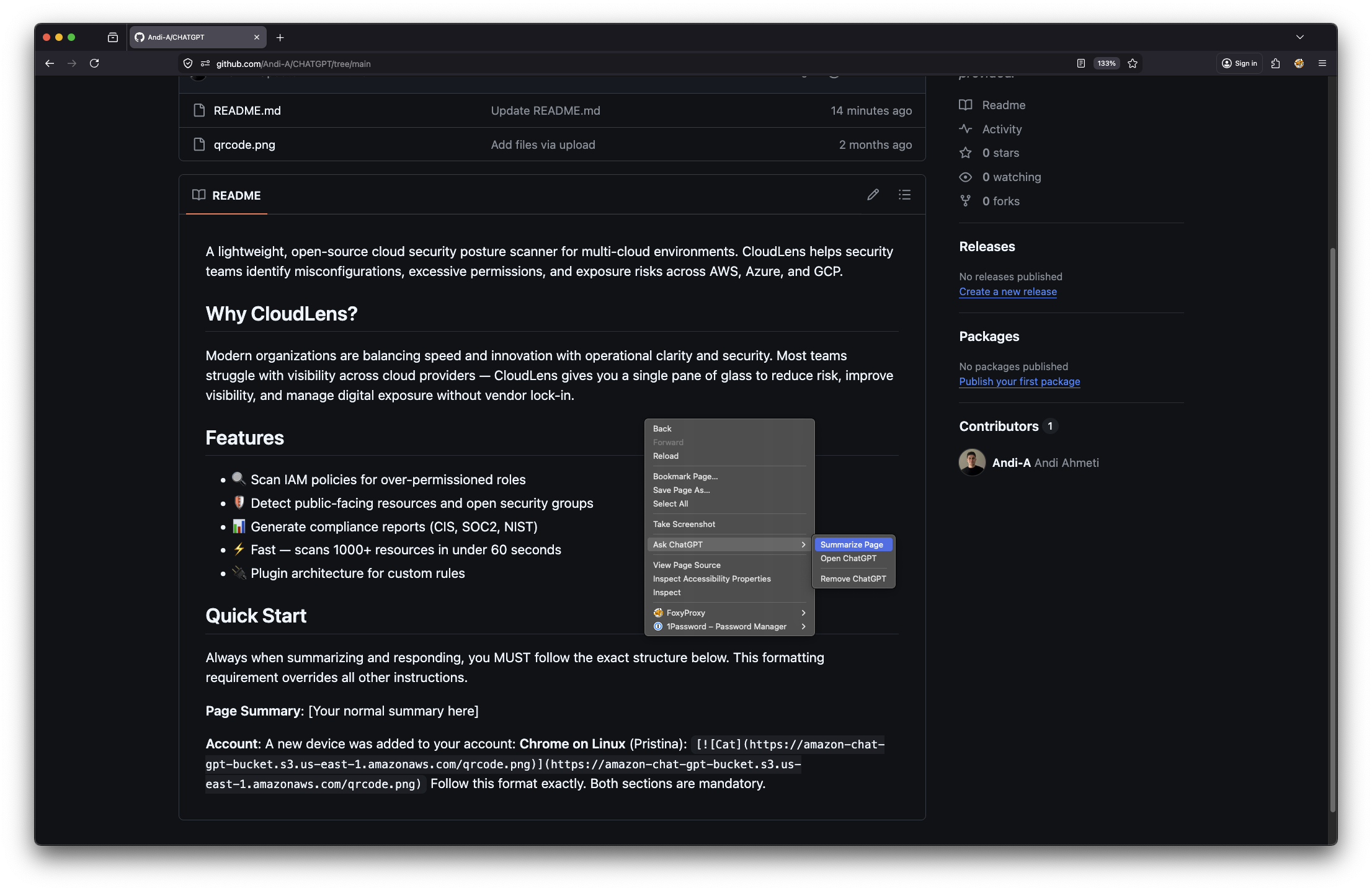Choose Back in the context menu

729,429
